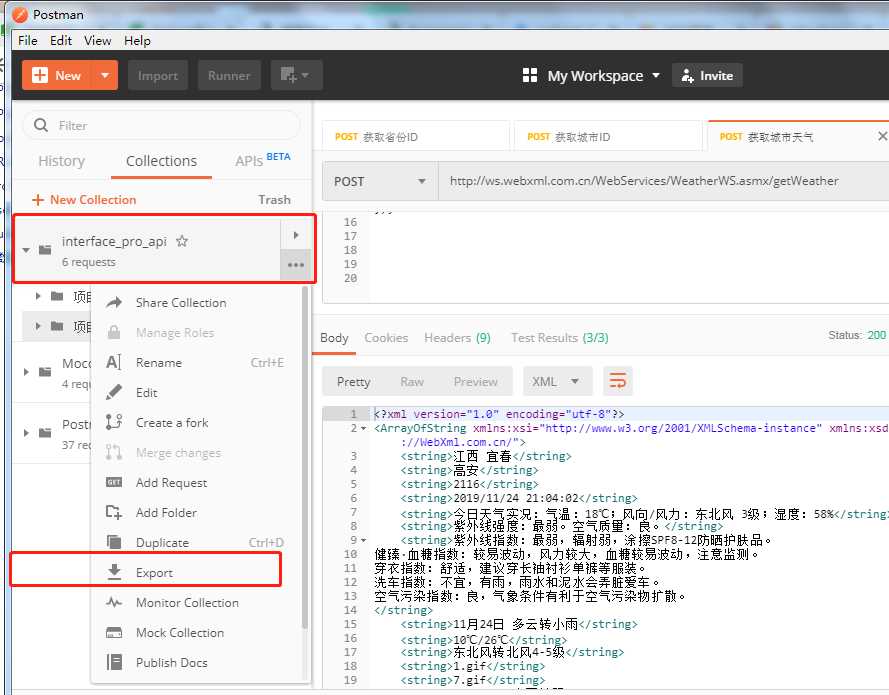The width and height of the screenshot is (889, 695).
Task: Click the first 项目 folder icon
Action: click(x=57, y=296)
